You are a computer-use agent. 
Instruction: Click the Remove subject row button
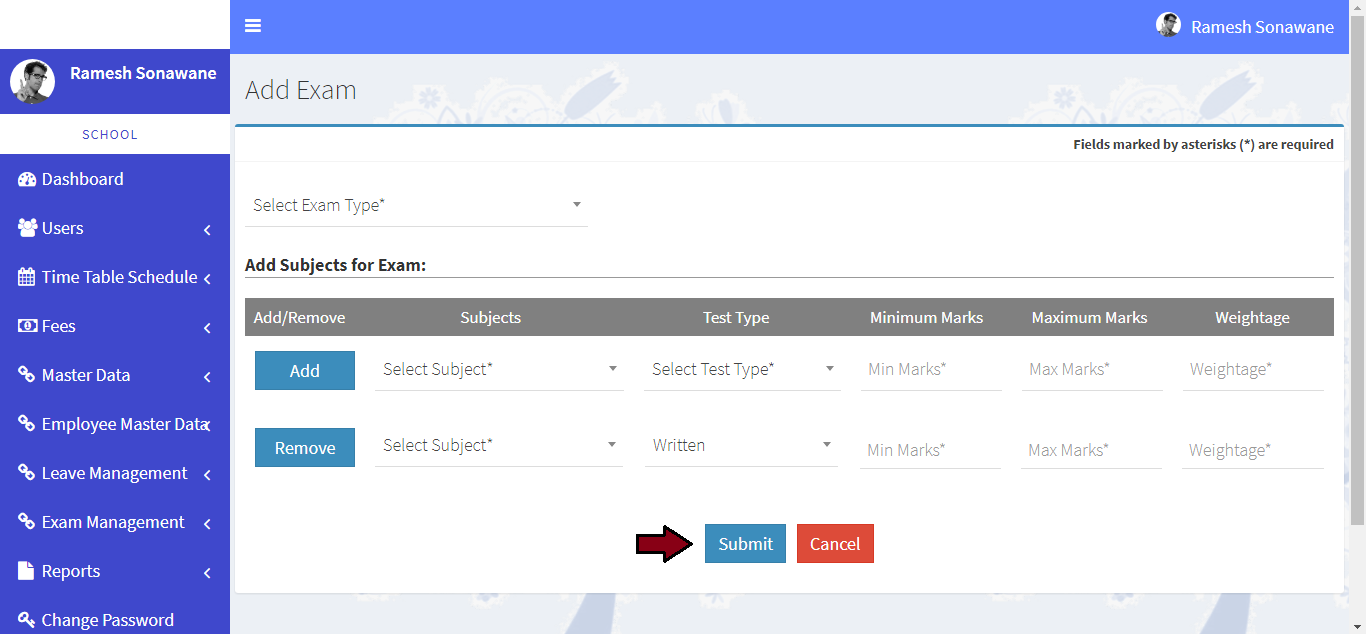coord(305,447)
